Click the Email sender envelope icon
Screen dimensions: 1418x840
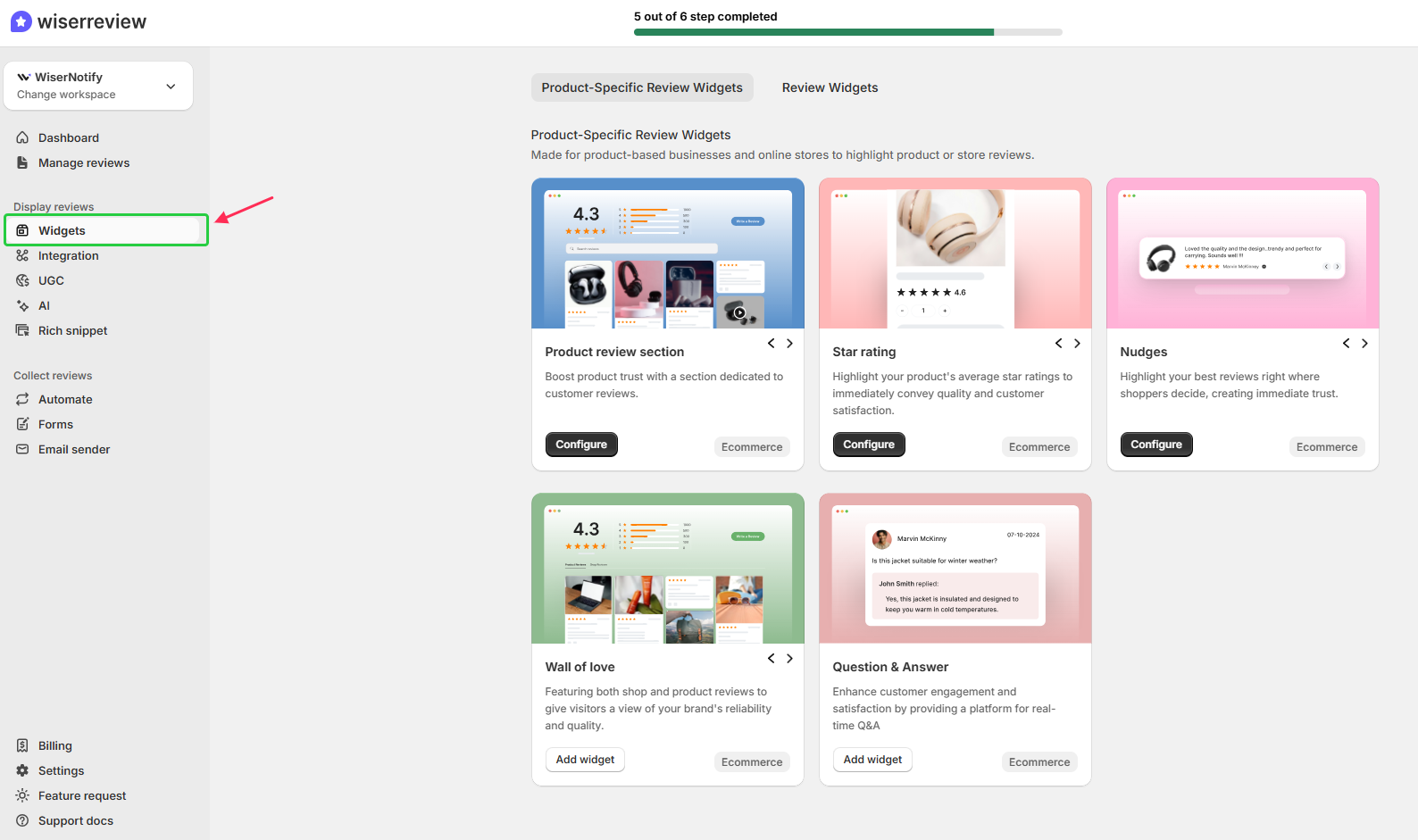pyautogui.click(x=22, y=449)
